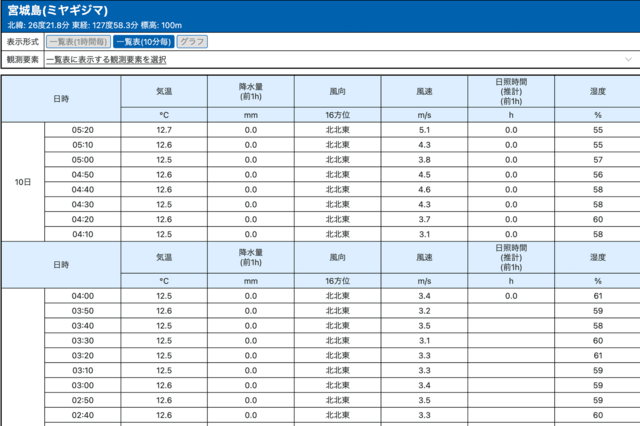
Task: Select the 一覧表(10分毎) view button
Action: tap(144, 42)
